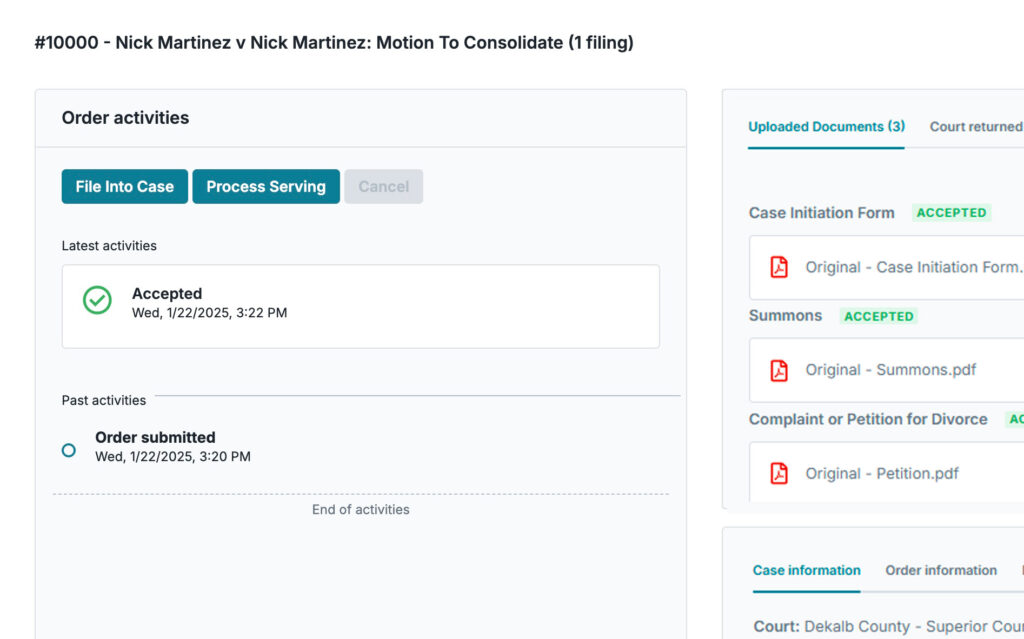The image size is (1024, 639).
Task: Click the Complaint or Petition for Divorce heading
Action: (868, 419)
